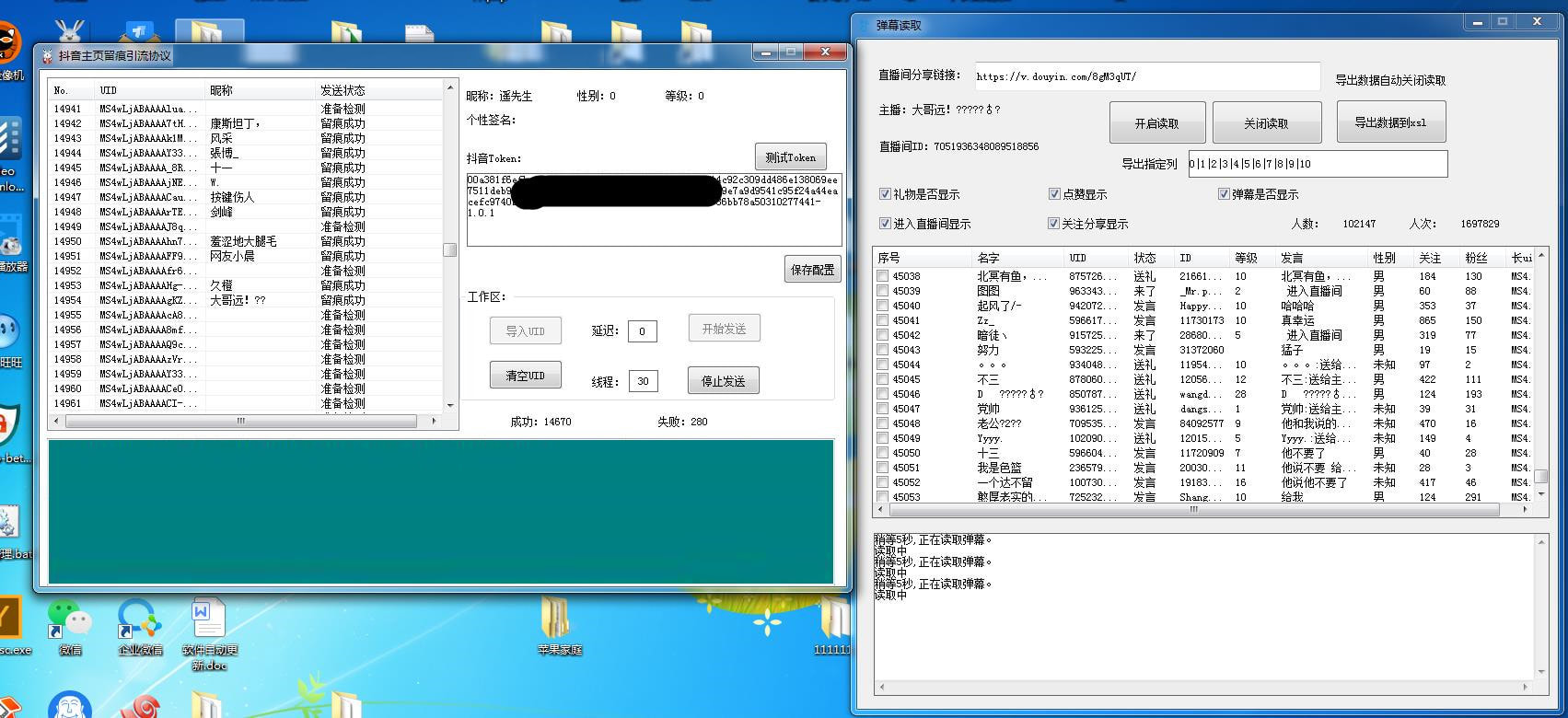This screenshot has height=718, width=1568.
Task: Select row 14942 康斯坦丁 in the UID list
Action: (246, 123)
